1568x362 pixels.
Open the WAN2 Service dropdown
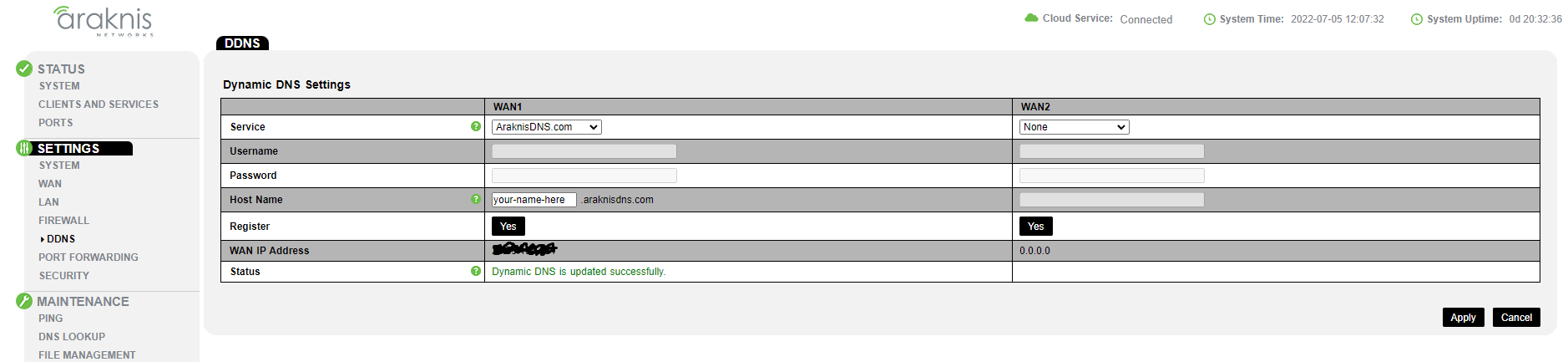pyautogui.click(x=1075, y=127)
